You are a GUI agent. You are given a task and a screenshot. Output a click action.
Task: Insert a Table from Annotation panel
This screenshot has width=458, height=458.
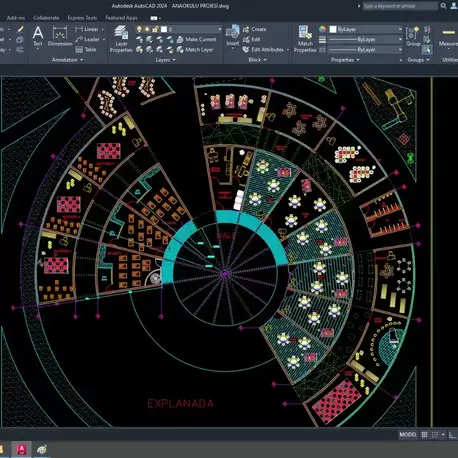(86, 50)
